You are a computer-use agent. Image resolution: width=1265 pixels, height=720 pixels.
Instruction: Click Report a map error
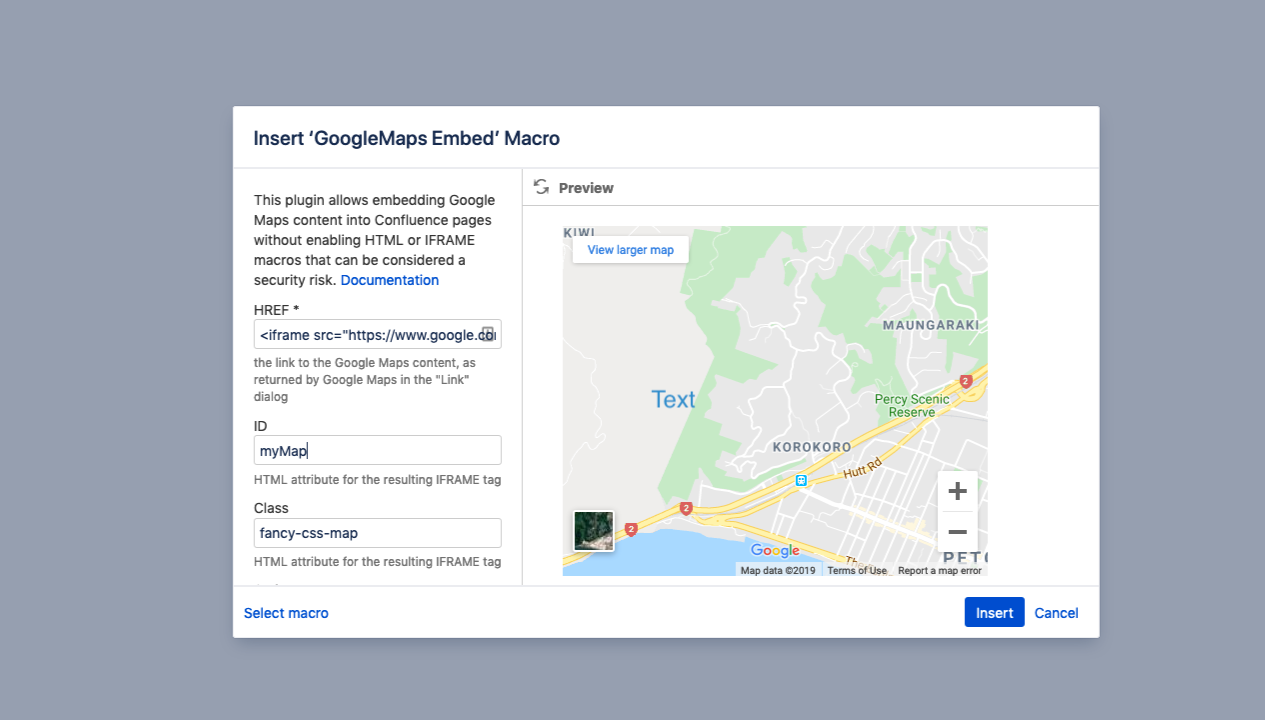tap(939, 571)
